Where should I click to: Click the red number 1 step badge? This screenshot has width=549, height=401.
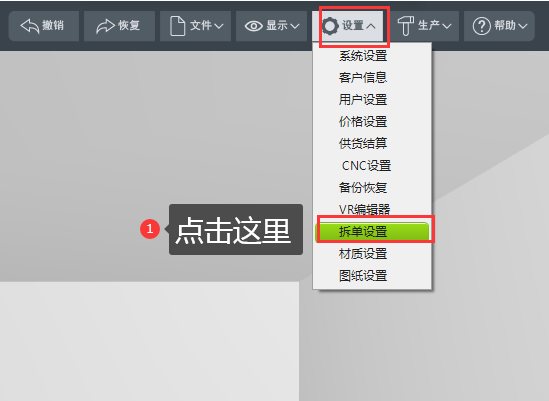[150, 229]
